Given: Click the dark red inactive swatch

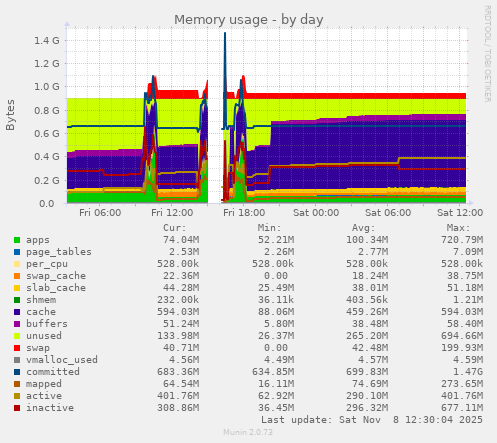Looking at the screenshot, I should point(17,408).
